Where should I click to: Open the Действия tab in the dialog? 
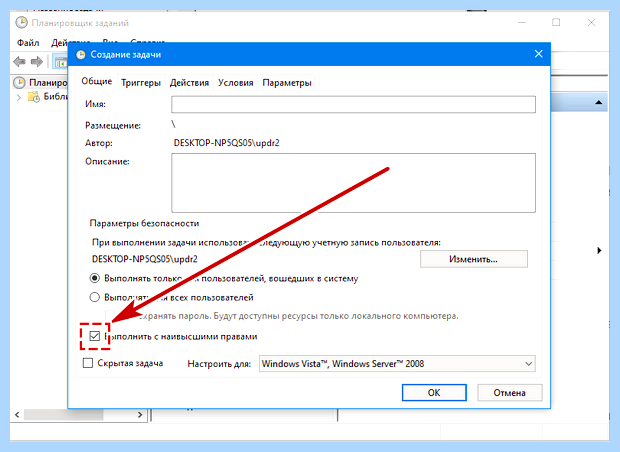189,83
